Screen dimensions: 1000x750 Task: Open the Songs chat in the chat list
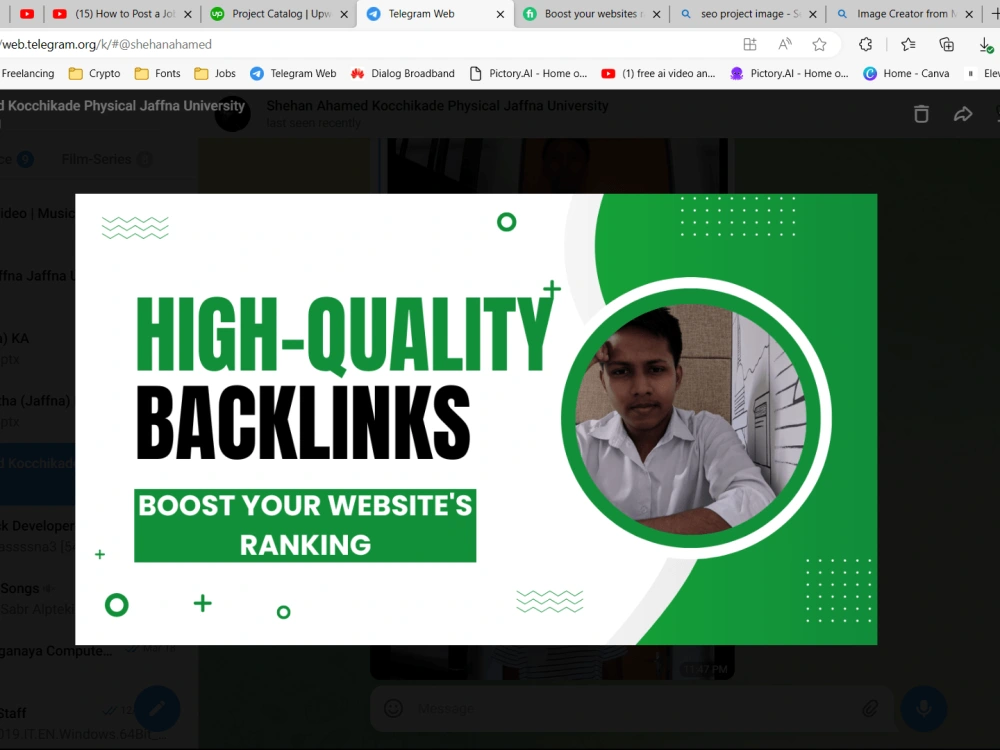[x=38, y=598]
